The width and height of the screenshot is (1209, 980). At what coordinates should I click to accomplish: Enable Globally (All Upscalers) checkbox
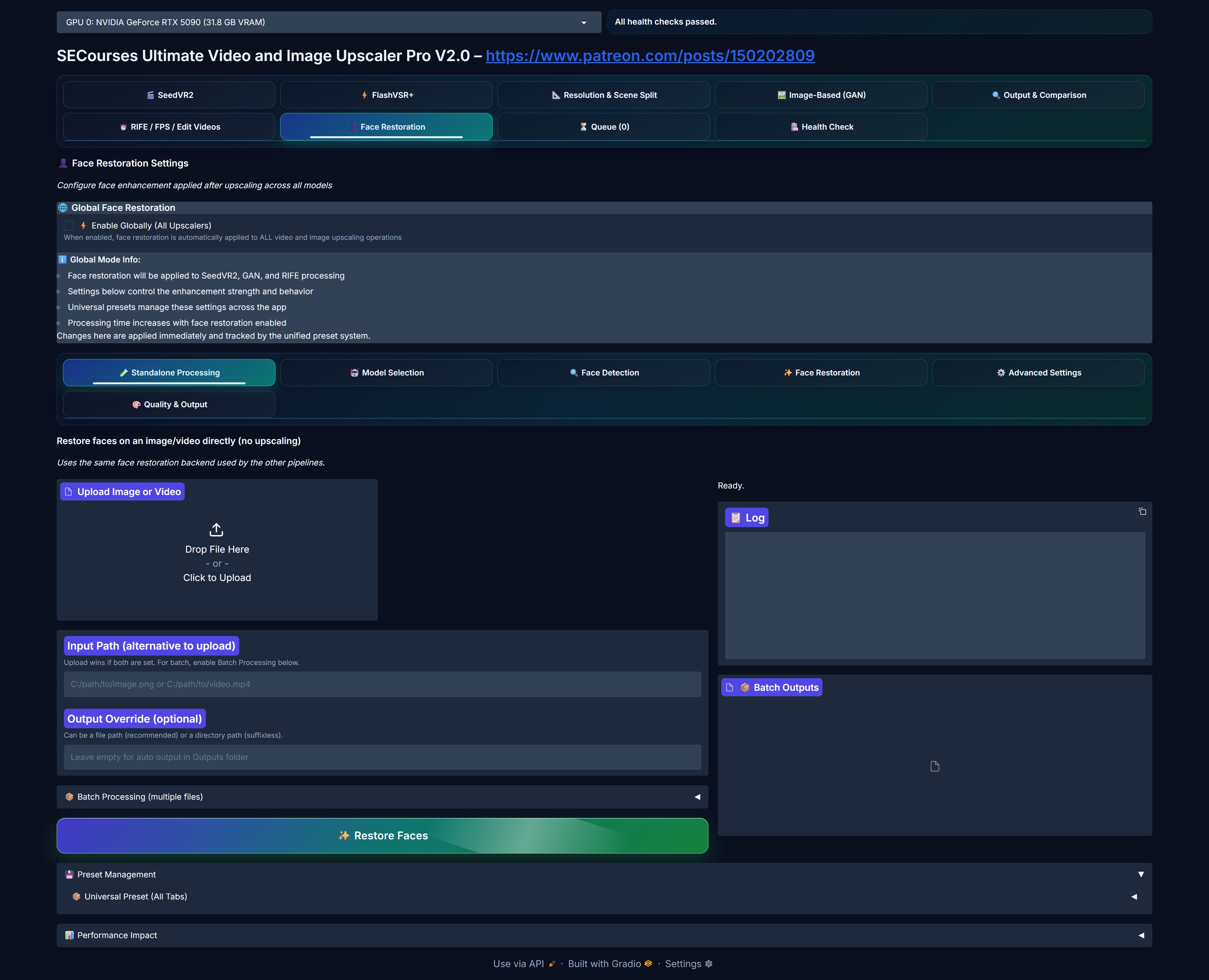click(x=69, y=225)
